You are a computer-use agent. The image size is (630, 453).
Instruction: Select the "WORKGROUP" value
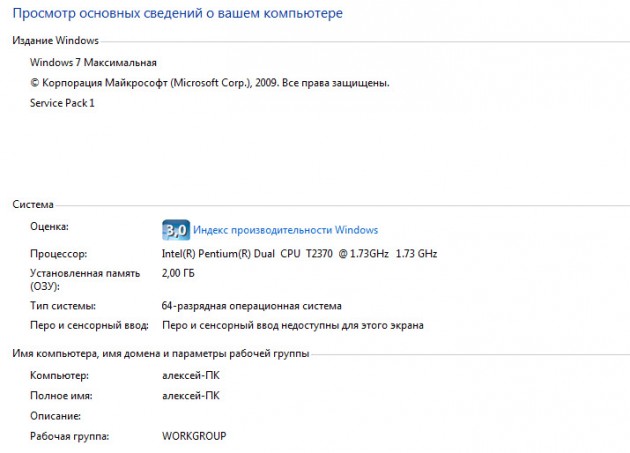click(x=194, y=437)
